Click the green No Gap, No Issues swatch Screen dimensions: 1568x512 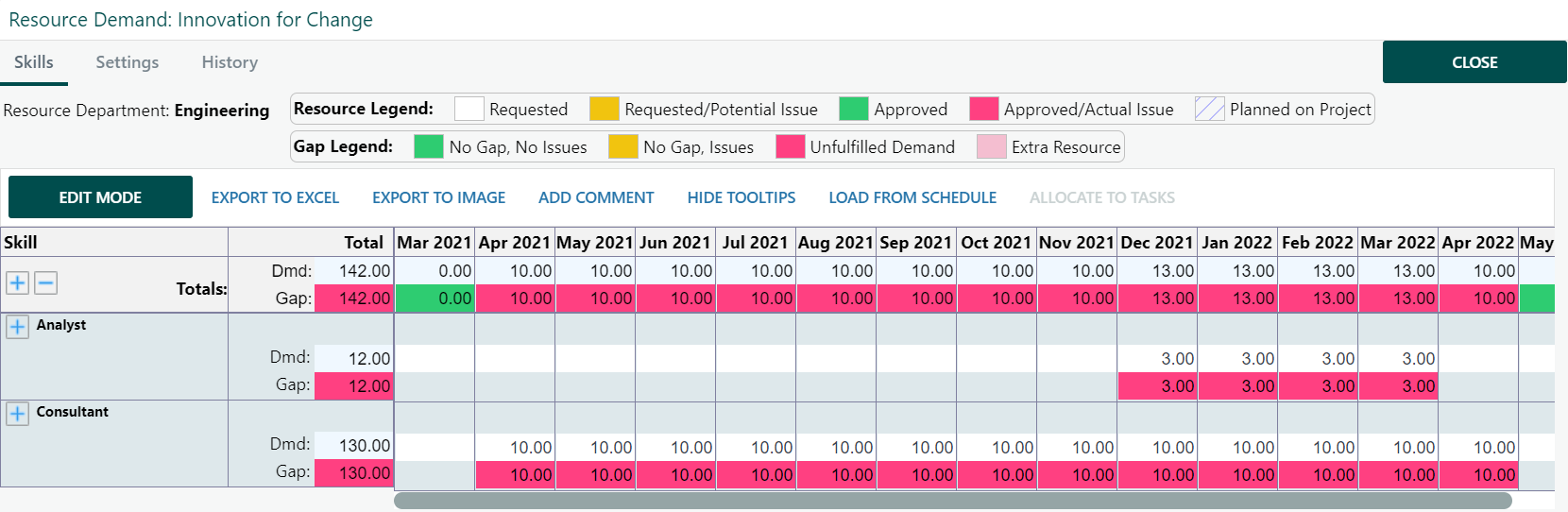point(429,146)
